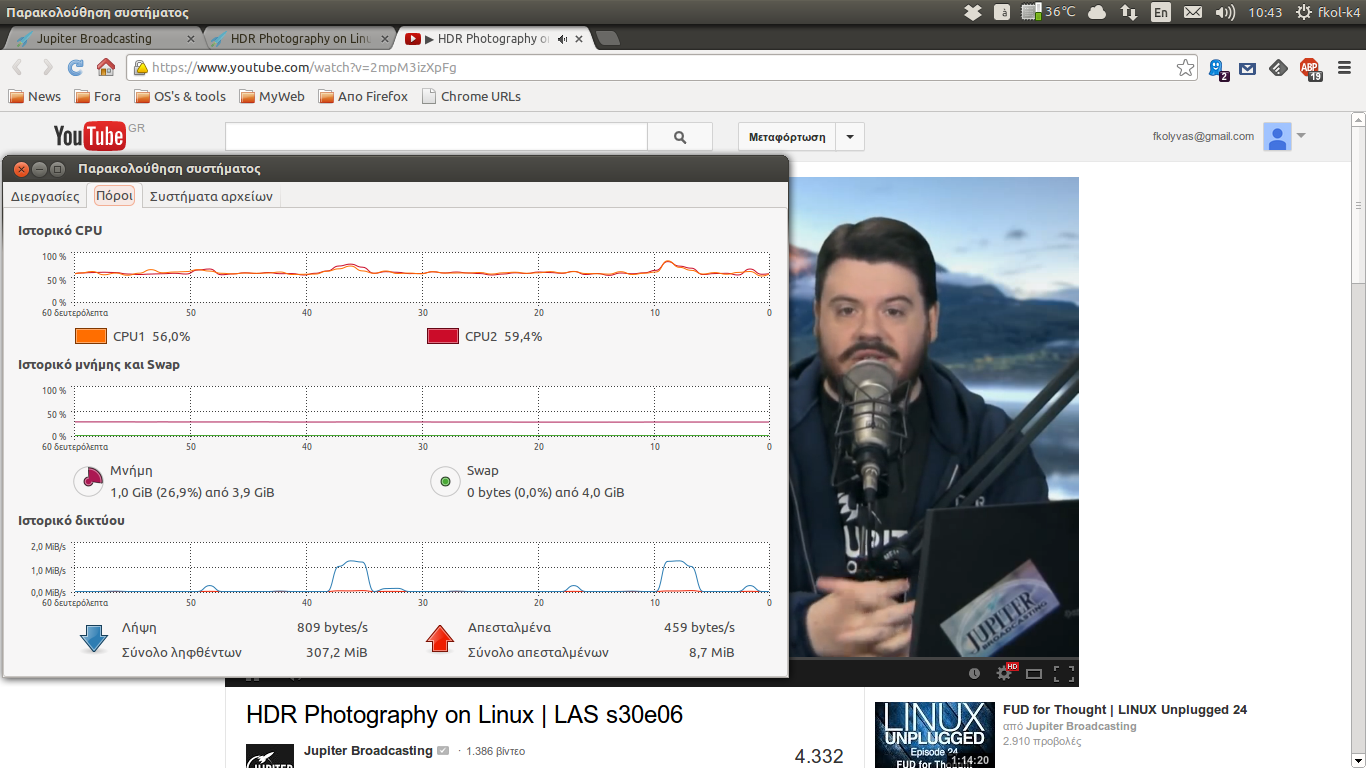Reload the current page
1366x768 pixels.
click(75, 68)
